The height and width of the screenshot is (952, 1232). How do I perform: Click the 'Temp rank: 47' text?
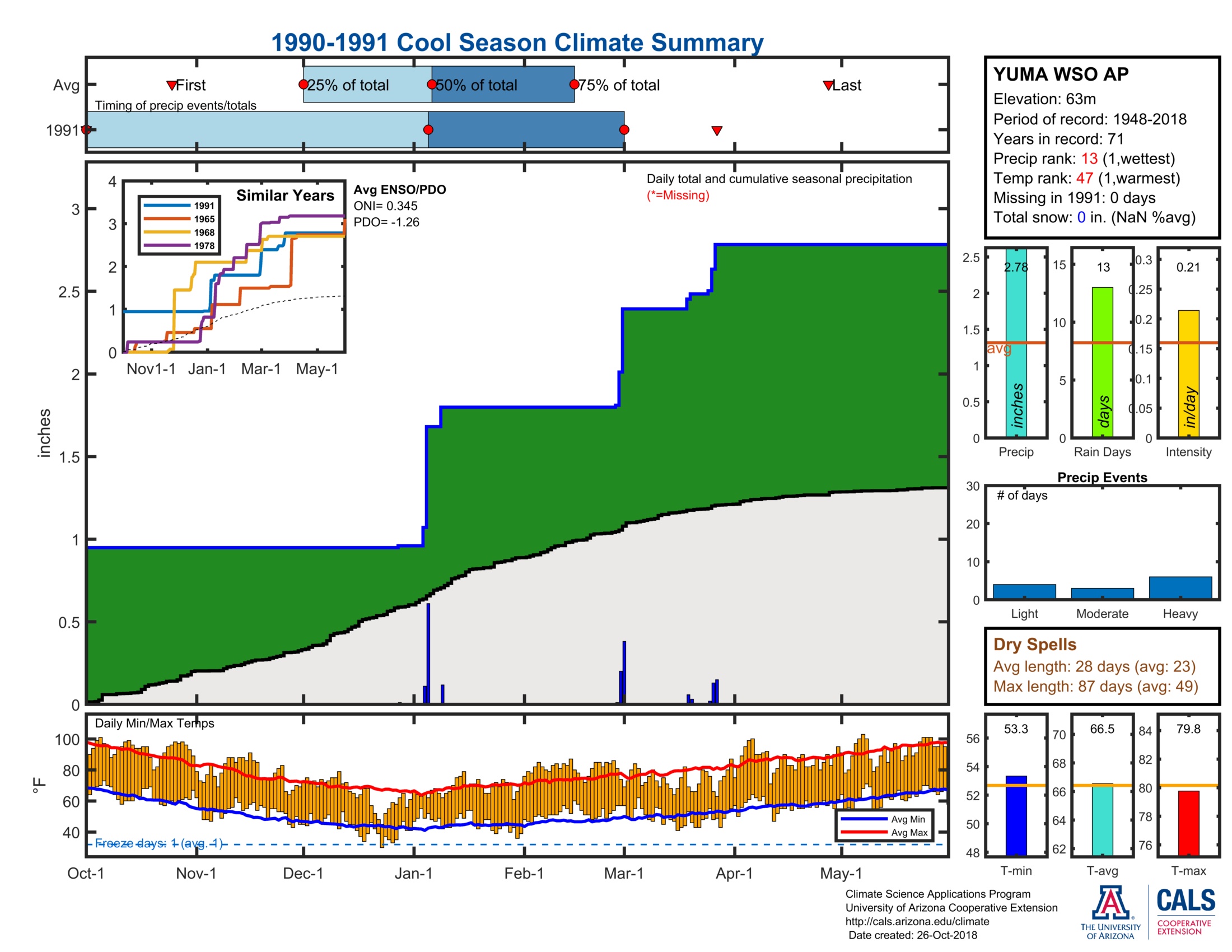tap(1043, 178)
